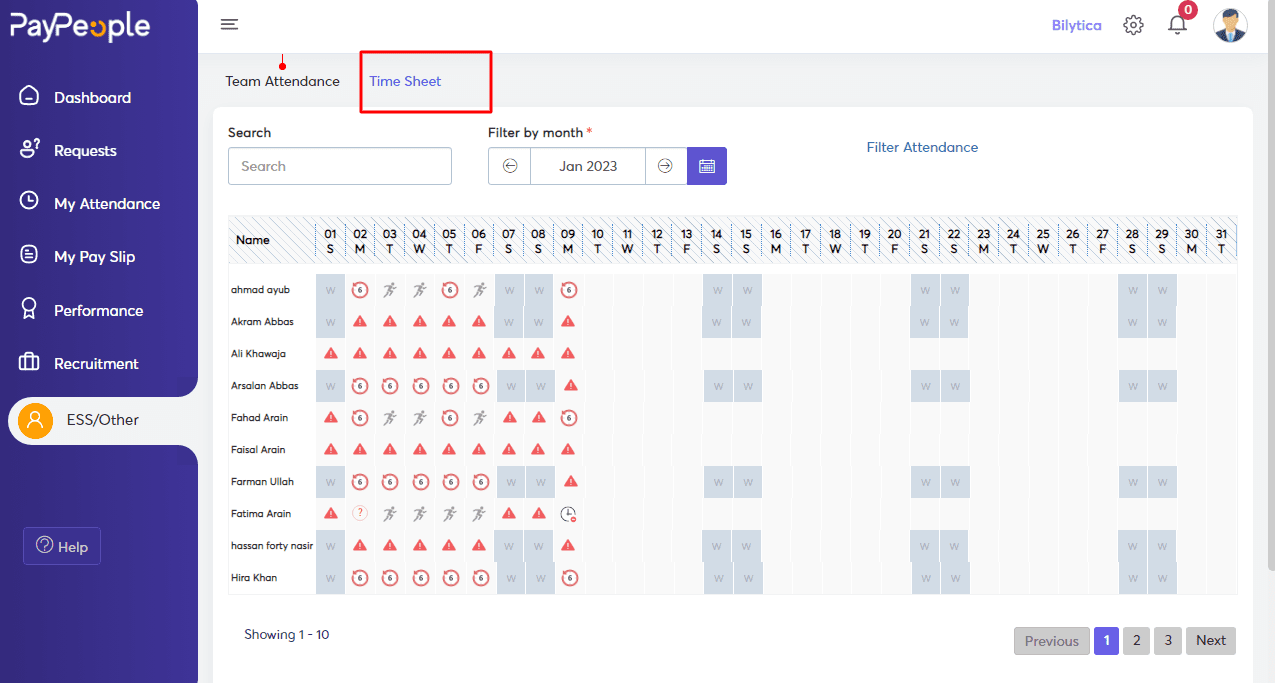Click Arsalan Abbas's day 04 late icon
Viewport: 1275px width, 683px height.
pos(421,386)
